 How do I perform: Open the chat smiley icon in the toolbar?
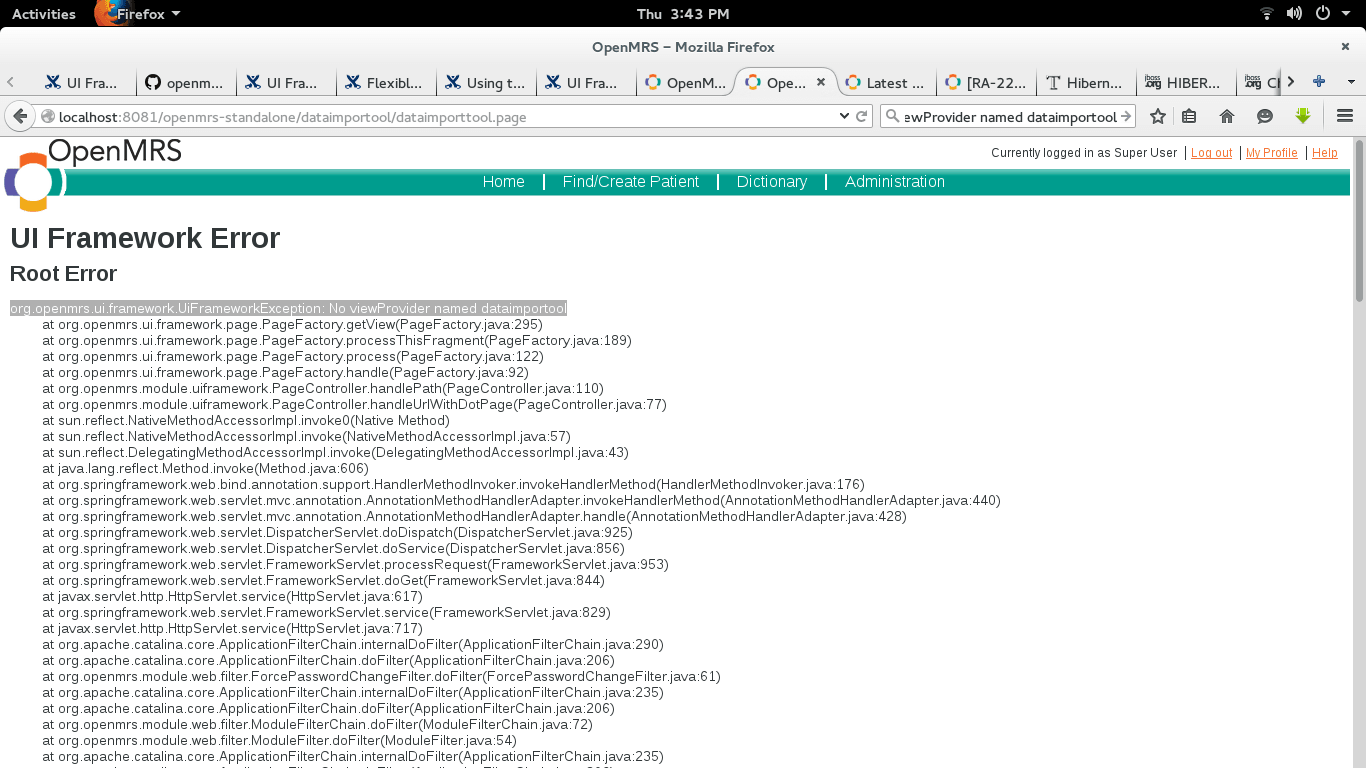1265,117
